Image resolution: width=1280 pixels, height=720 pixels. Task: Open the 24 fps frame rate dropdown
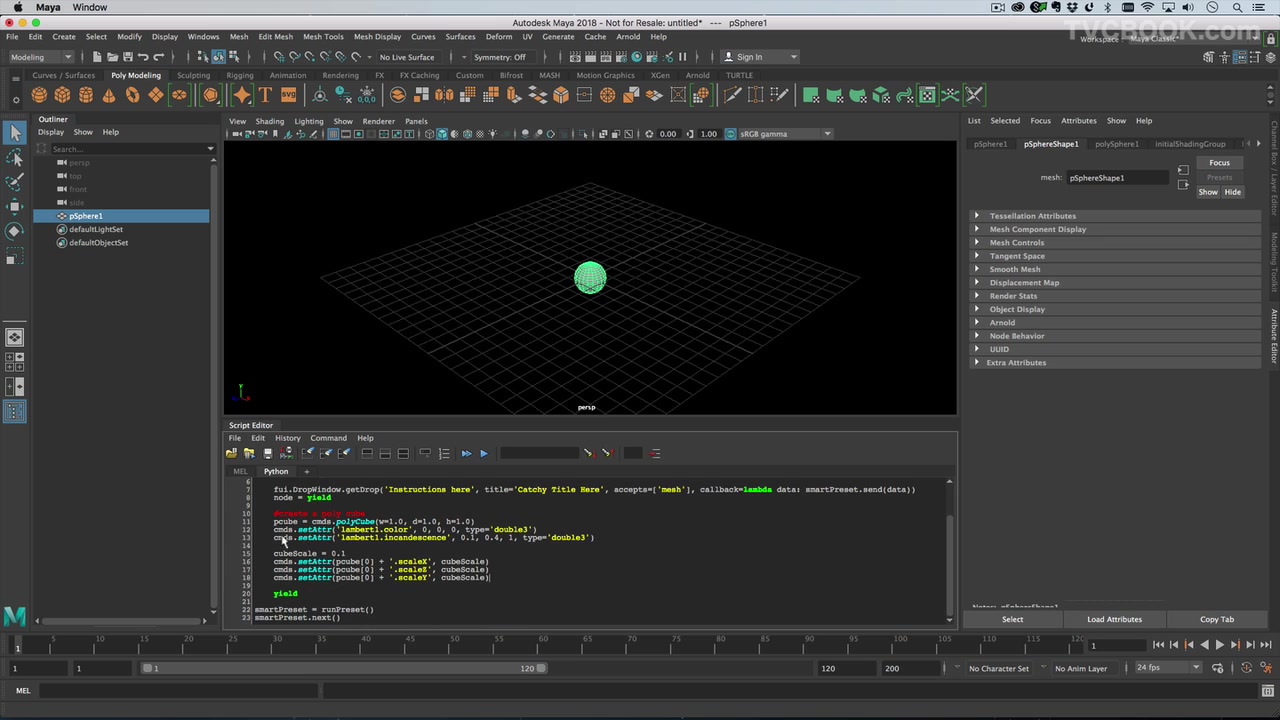[1167, 668]
